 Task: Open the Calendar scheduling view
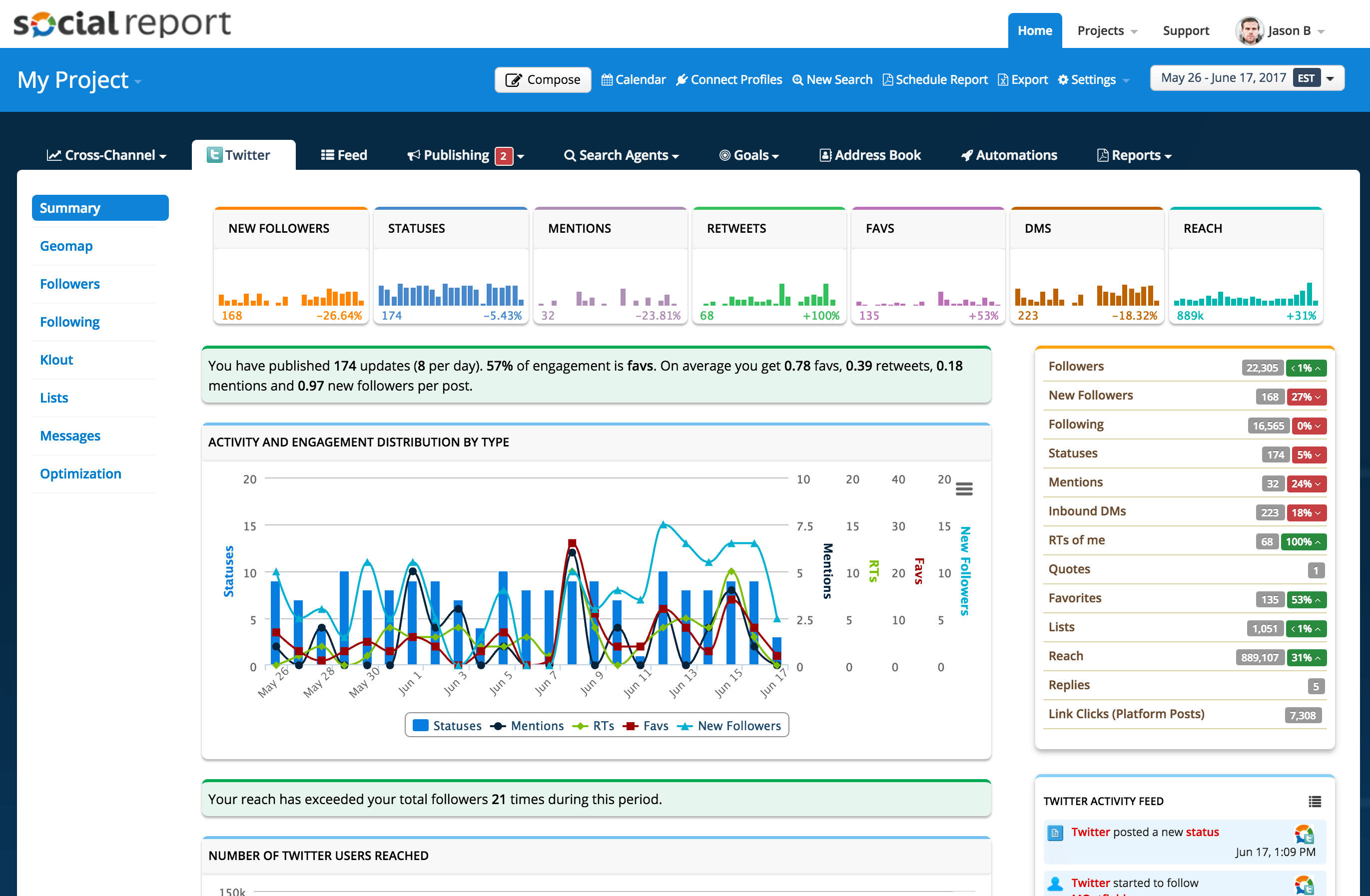[x=635, y=79]
